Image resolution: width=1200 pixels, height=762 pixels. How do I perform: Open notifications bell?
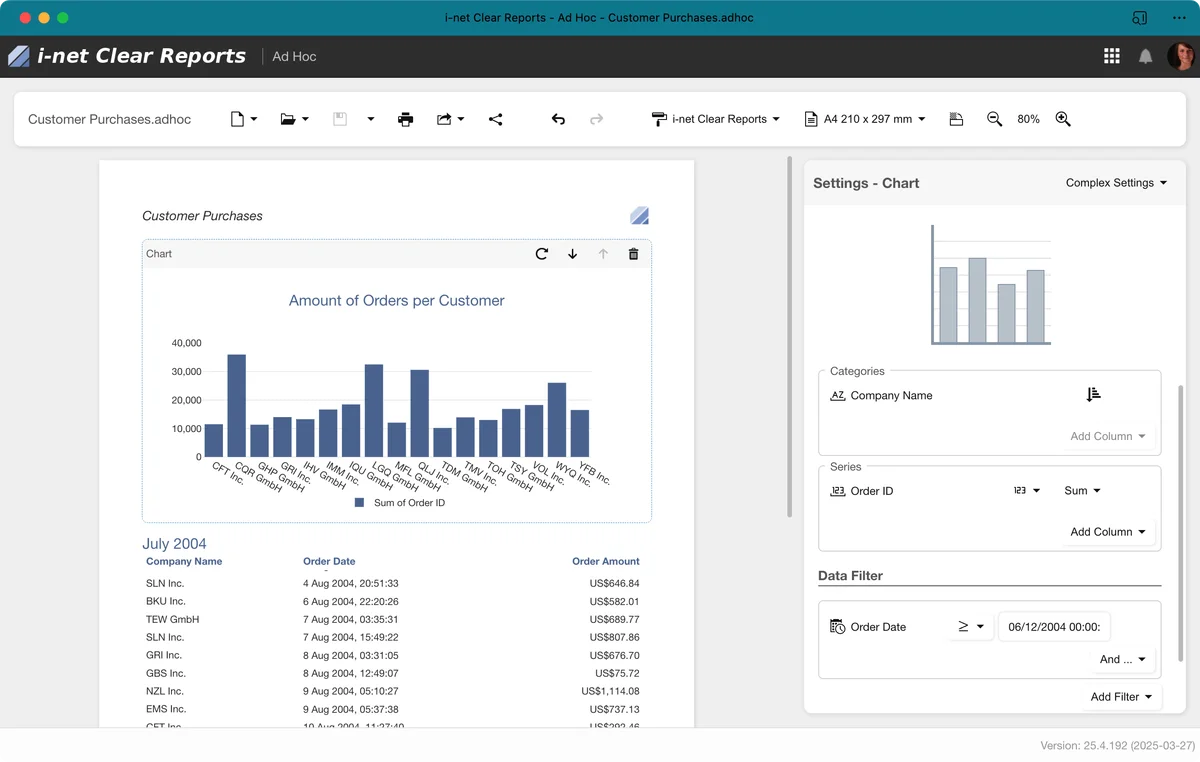[1145, 57]
